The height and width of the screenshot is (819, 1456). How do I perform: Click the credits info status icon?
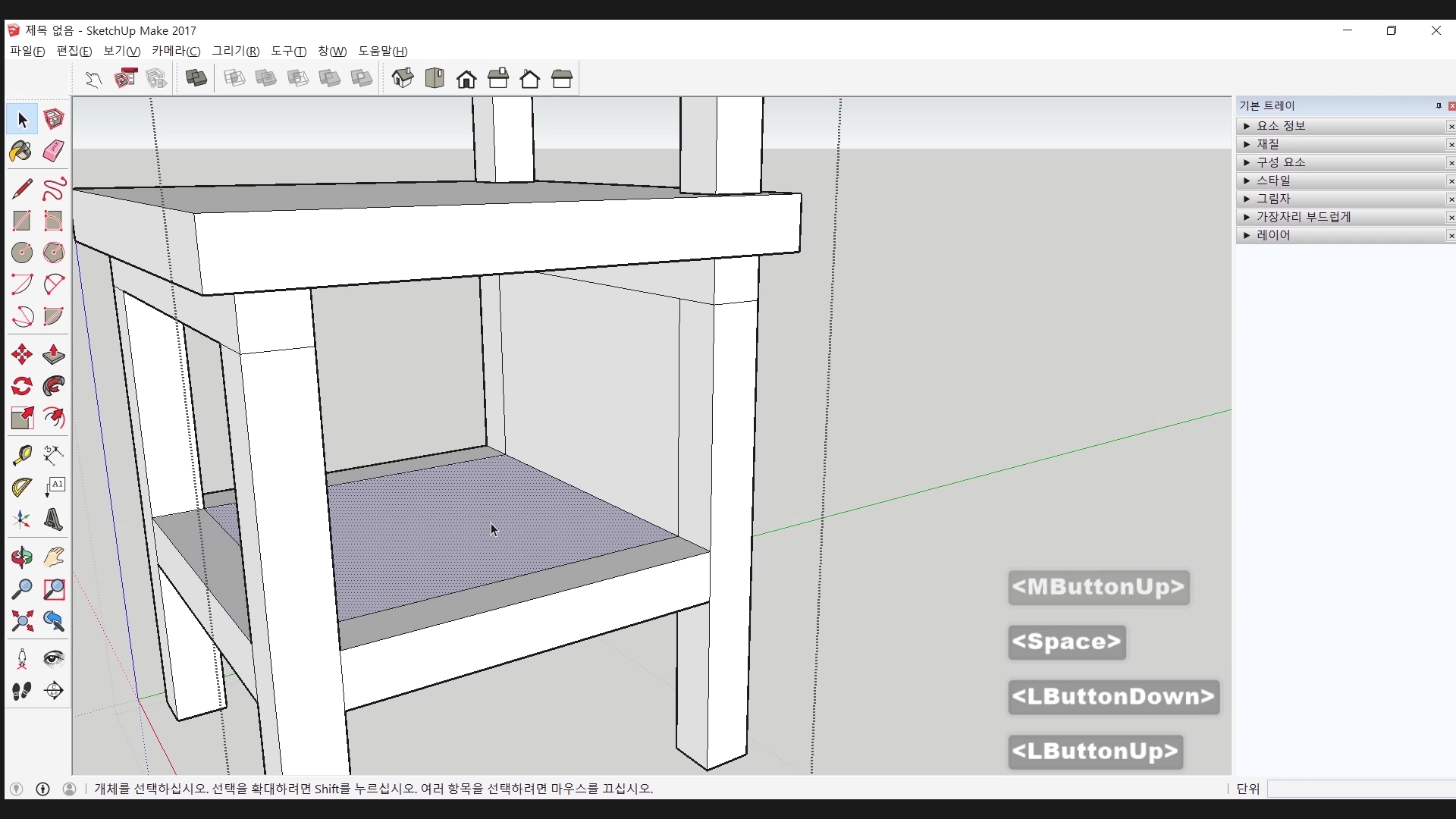(x=42, y=789)
